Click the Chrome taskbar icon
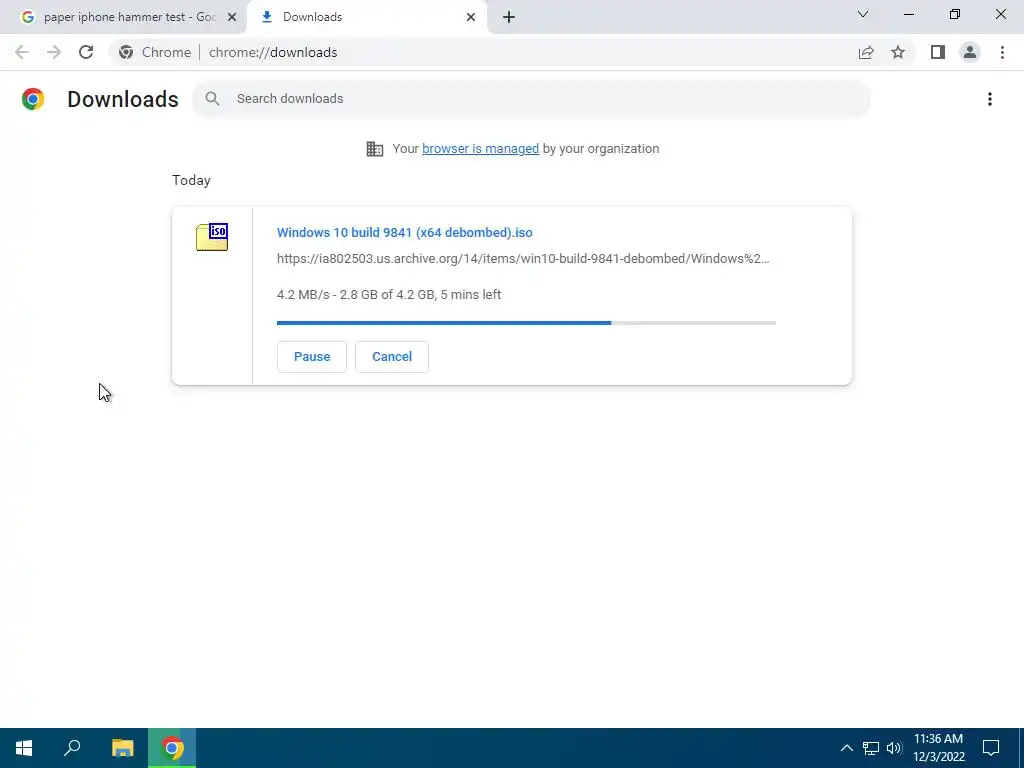This screenshot has height=768, width=1024. [172, 748]
